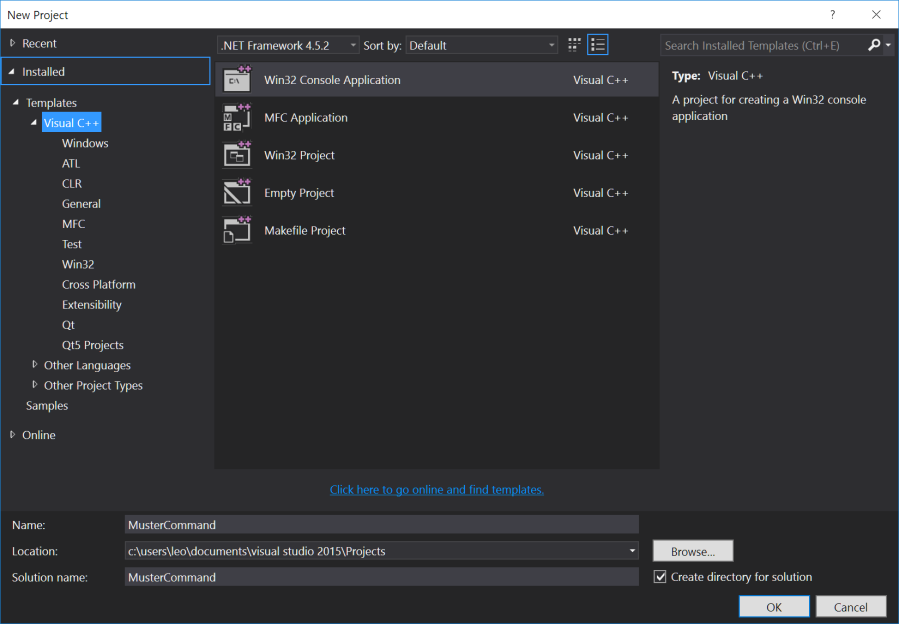This screenshot has height=624, width=899.
Task: Select the Empty Project row text
Action: [x=299, y=193]
